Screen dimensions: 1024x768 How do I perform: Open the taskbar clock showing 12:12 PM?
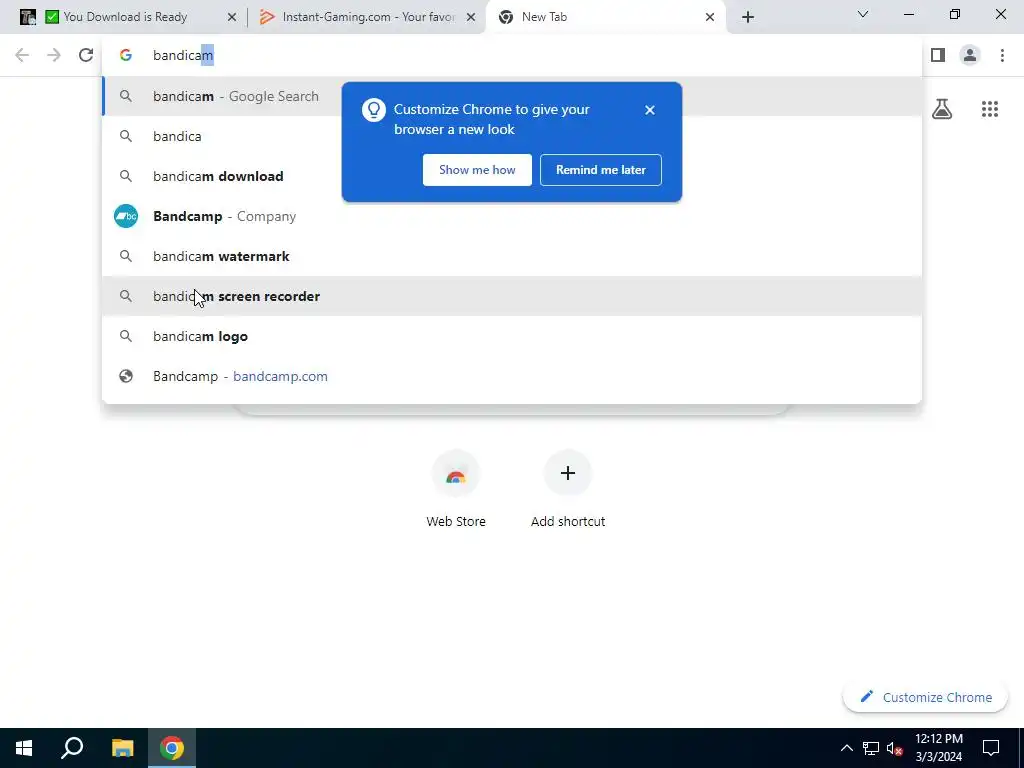click(x=938, y=748)
